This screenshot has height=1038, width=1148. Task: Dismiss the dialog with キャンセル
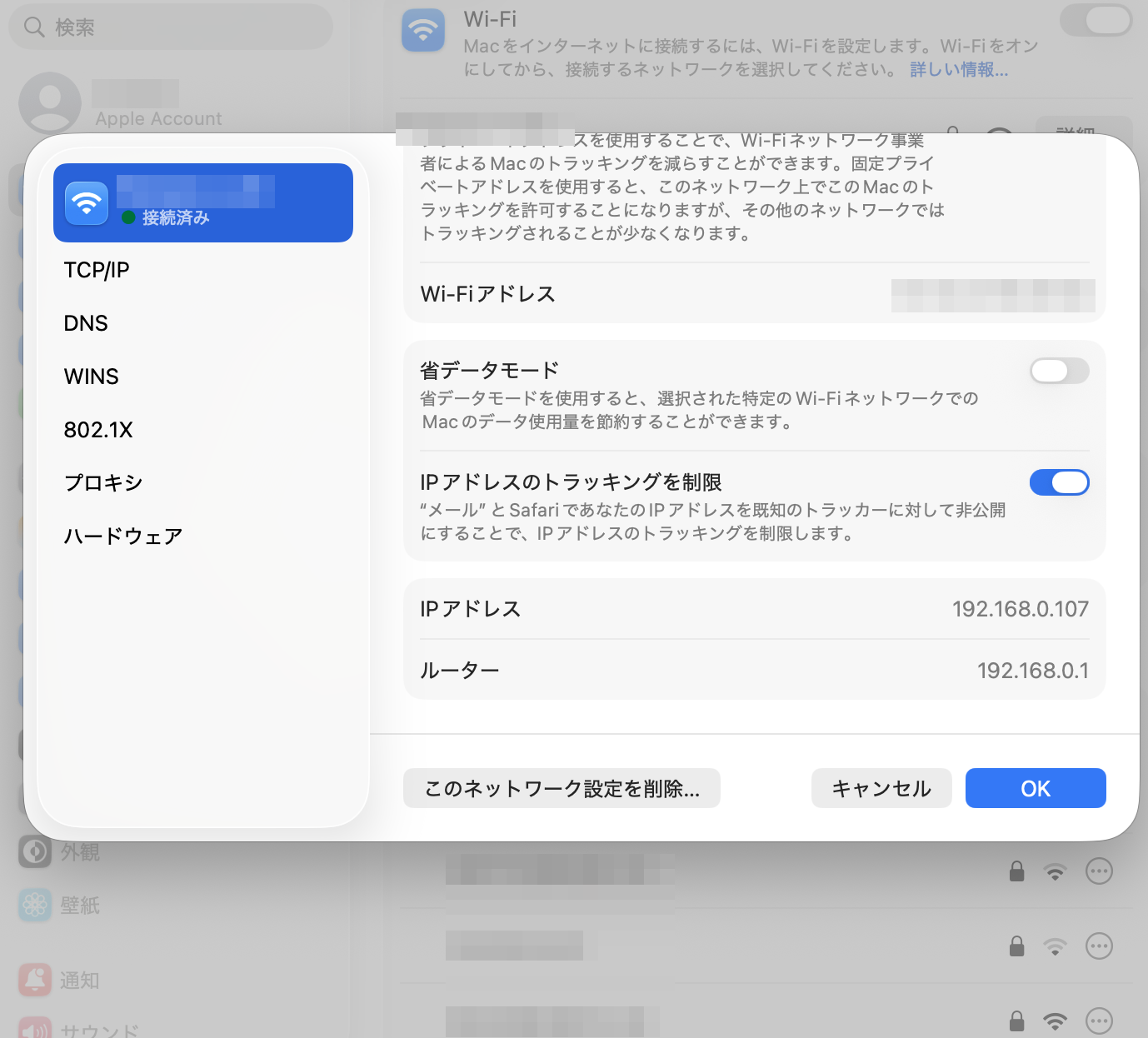pyautogui.click(x=881, y=788)
